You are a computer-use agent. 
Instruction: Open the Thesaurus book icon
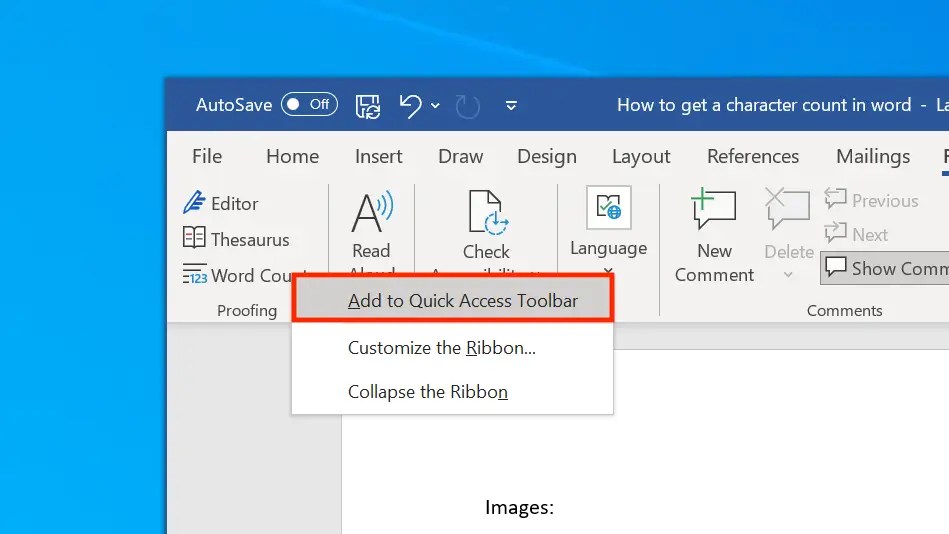point(194,238)
